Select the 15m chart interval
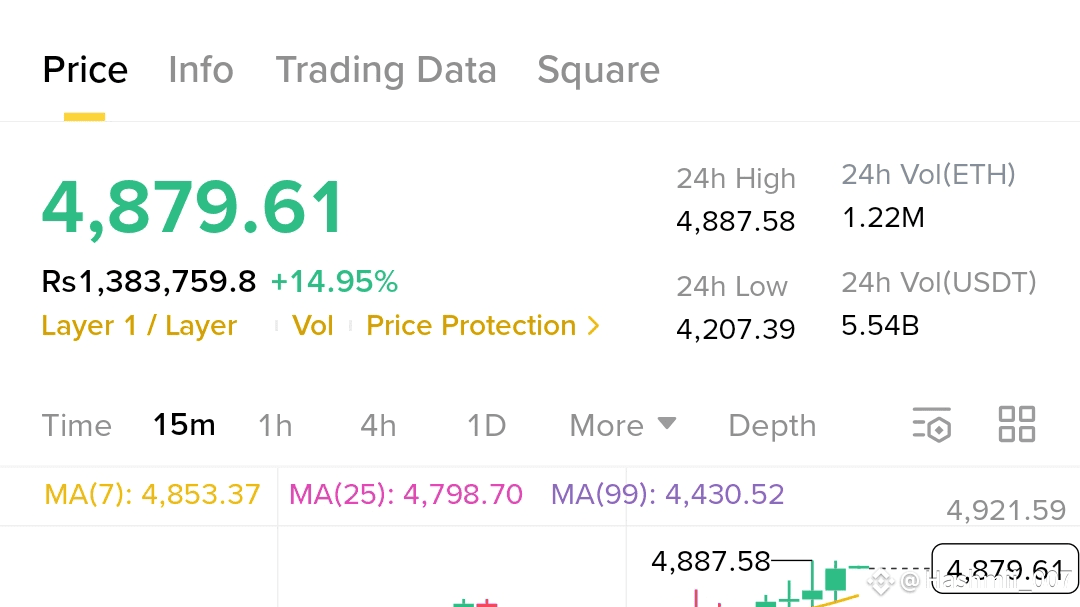The image size is (1080, 607). (184, 425)
